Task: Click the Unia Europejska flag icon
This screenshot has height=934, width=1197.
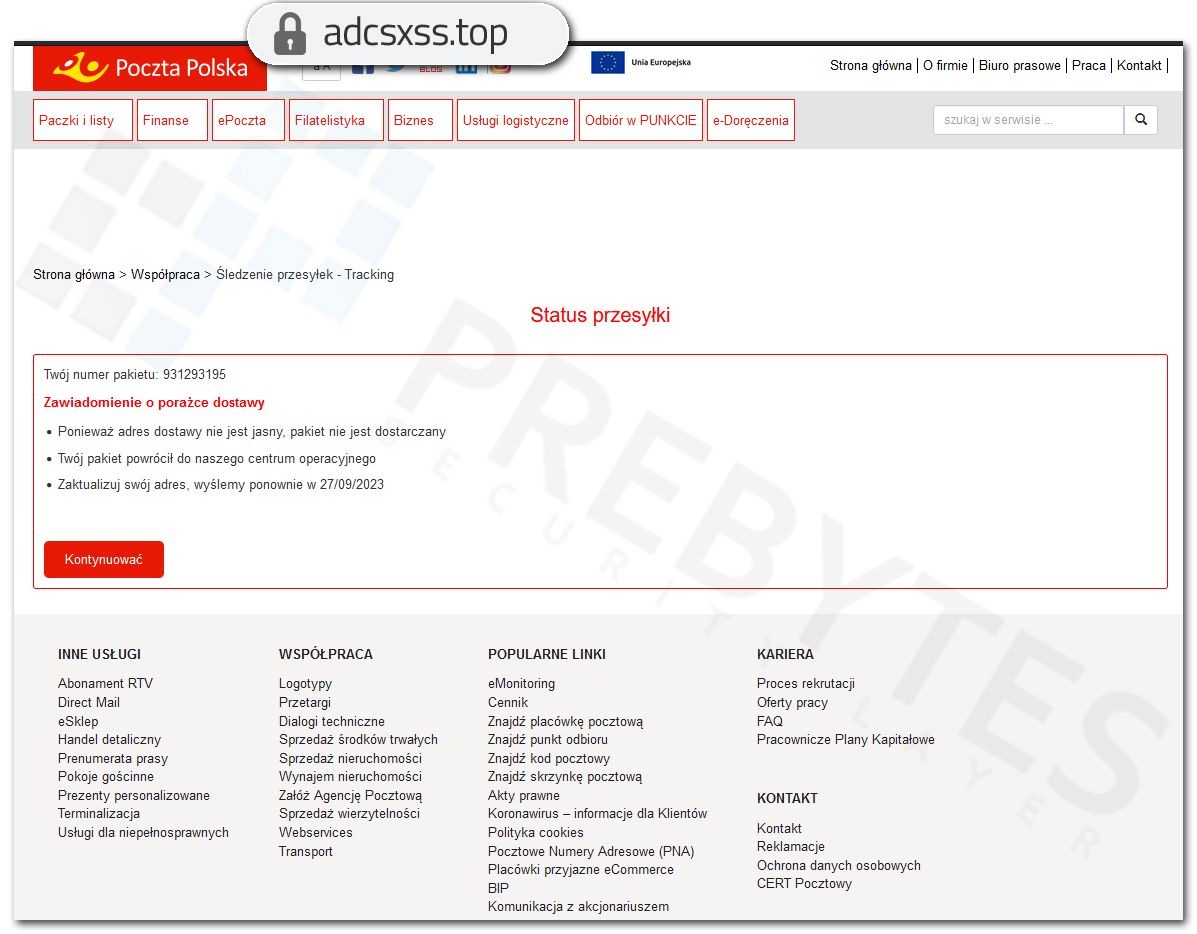Action: [x=608, y=63]
